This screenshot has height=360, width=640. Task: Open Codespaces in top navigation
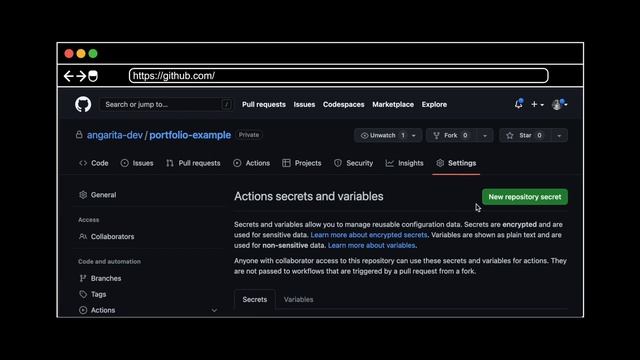pos(343,104)
